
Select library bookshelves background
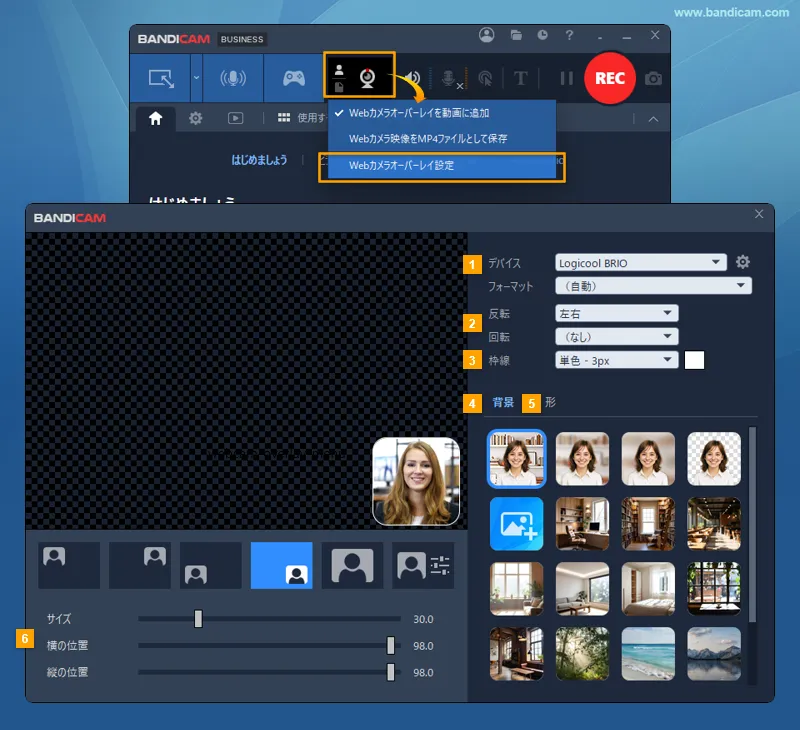(x=648, y=524)
